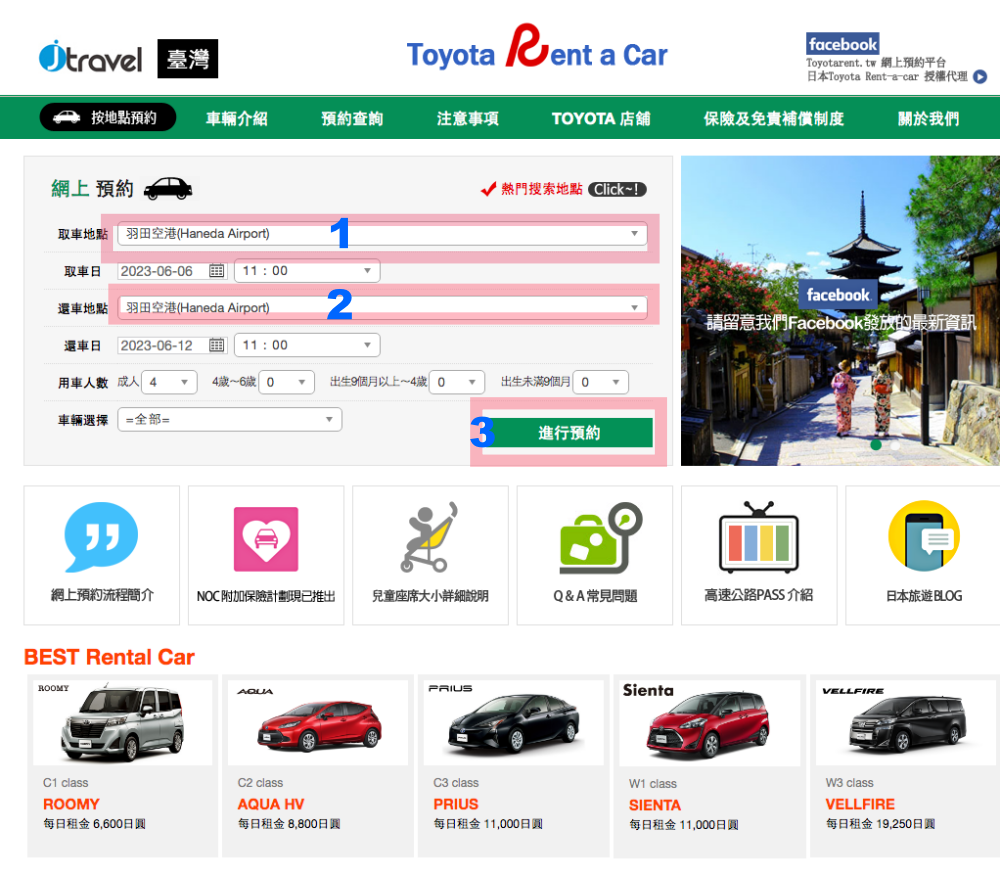Open the facebook page icon
The image size is (1000, 875).
[843, 44]
